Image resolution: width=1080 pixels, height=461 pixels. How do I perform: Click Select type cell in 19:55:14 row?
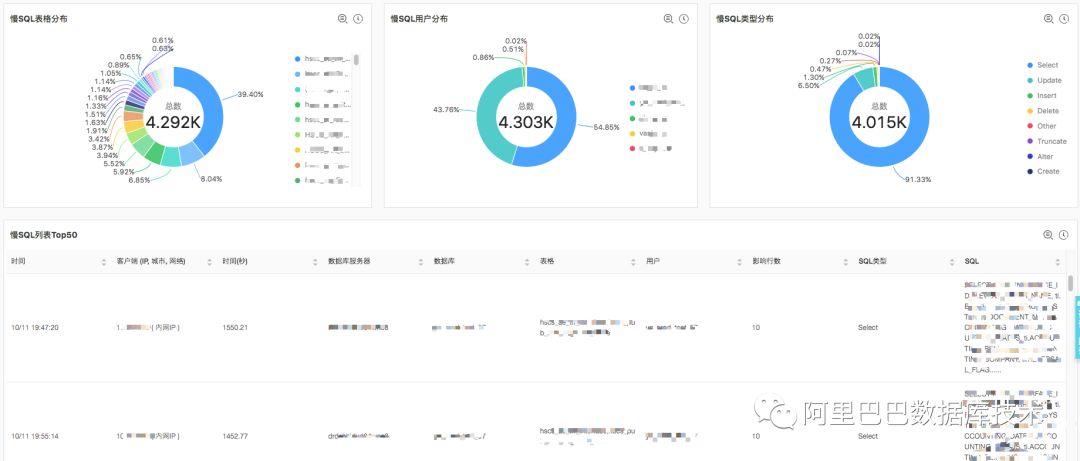868,436
